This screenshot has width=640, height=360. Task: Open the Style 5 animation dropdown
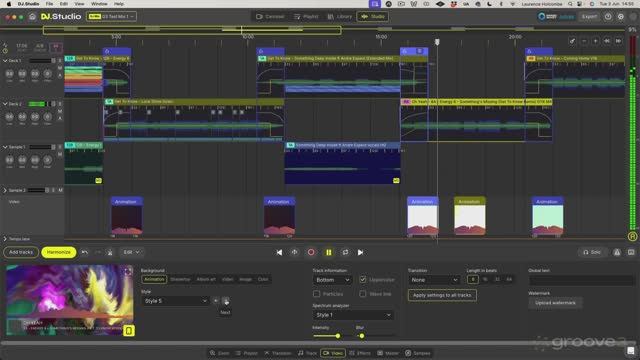pos(175,301)
